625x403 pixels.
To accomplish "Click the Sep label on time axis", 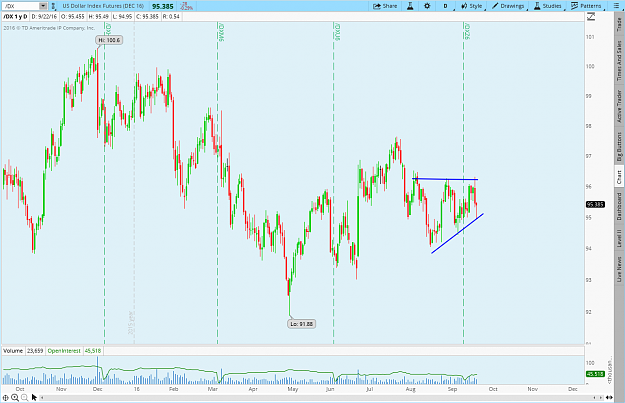I will click(x=452, y=389).
